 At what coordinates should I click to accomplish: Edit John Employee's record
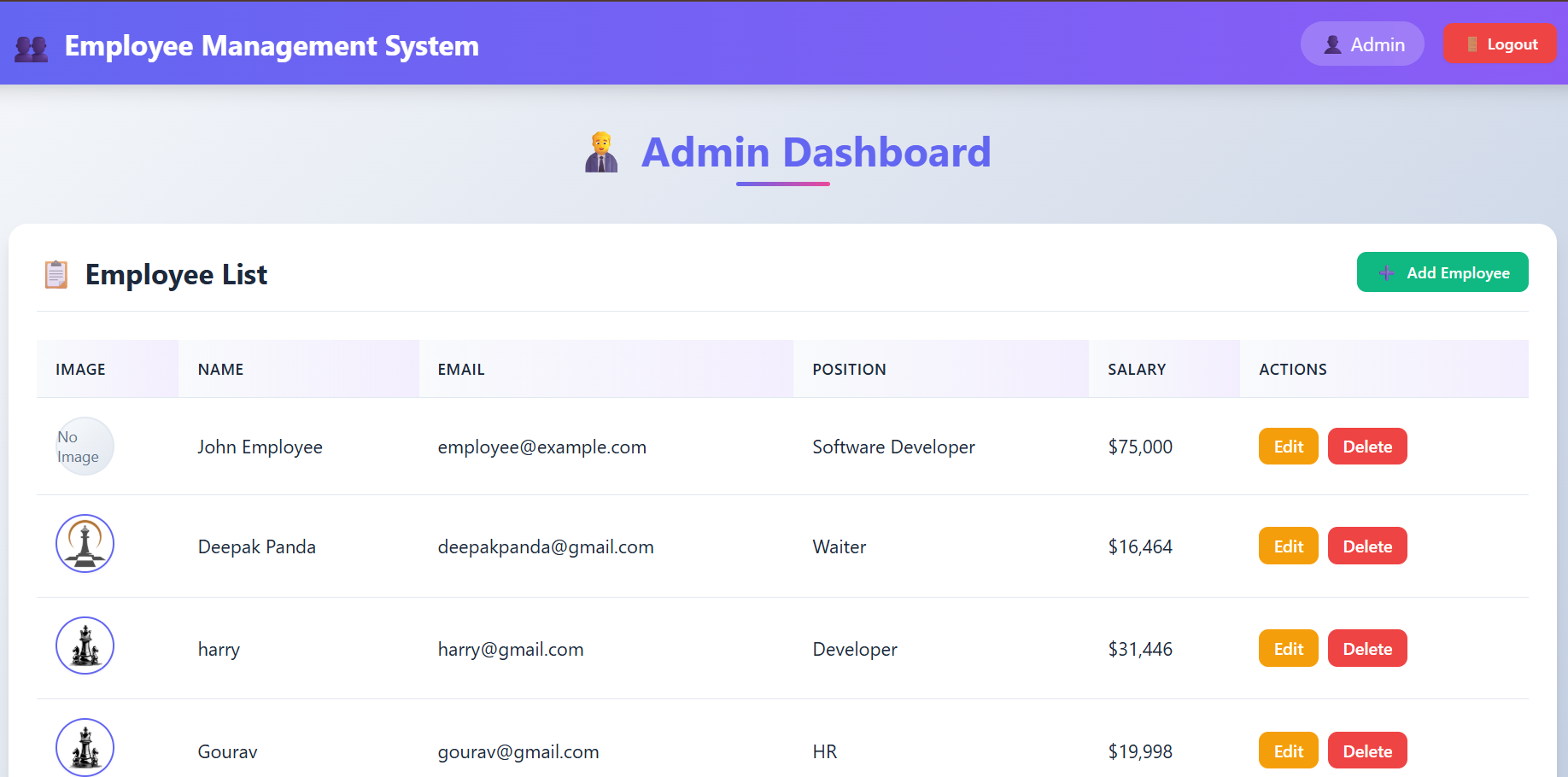[1288, 446]
